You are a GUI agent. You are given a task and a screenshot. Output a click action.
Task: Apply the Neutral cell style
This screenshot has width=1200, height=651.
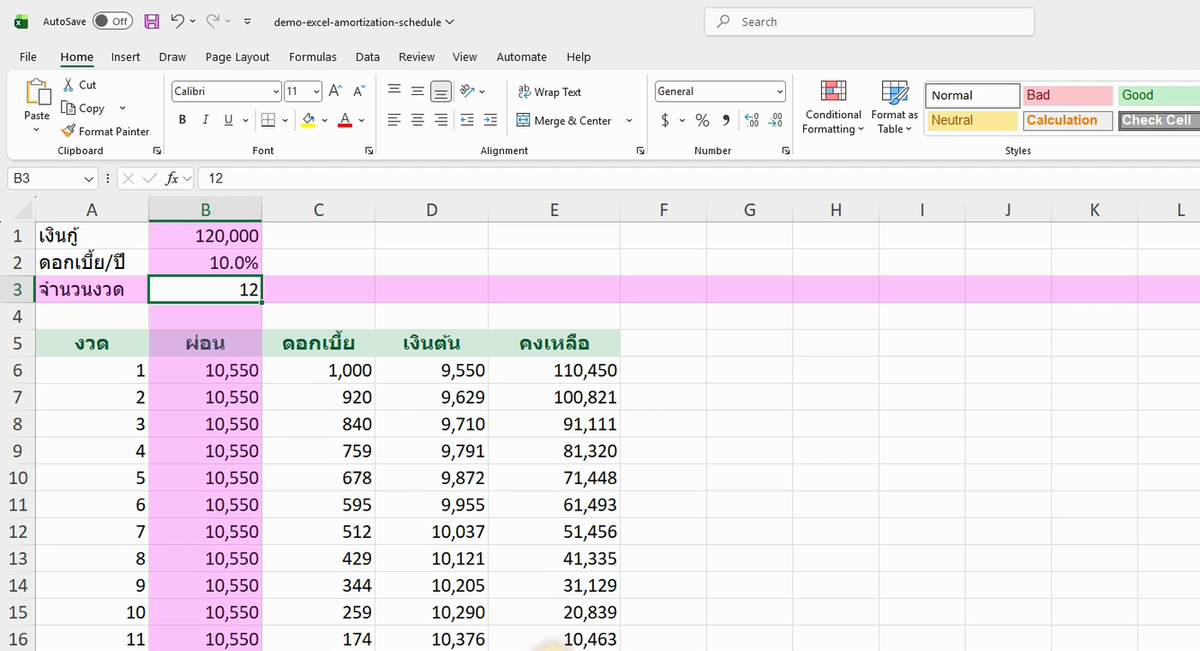[x=973, y=120]
